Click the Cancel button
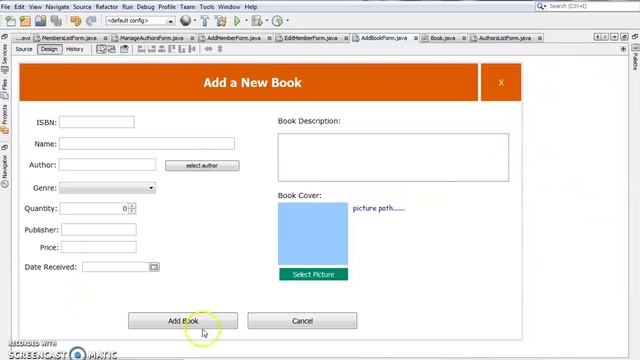This screenshot has height=360, width=640. pyautogui.click(x=302, y=321)
